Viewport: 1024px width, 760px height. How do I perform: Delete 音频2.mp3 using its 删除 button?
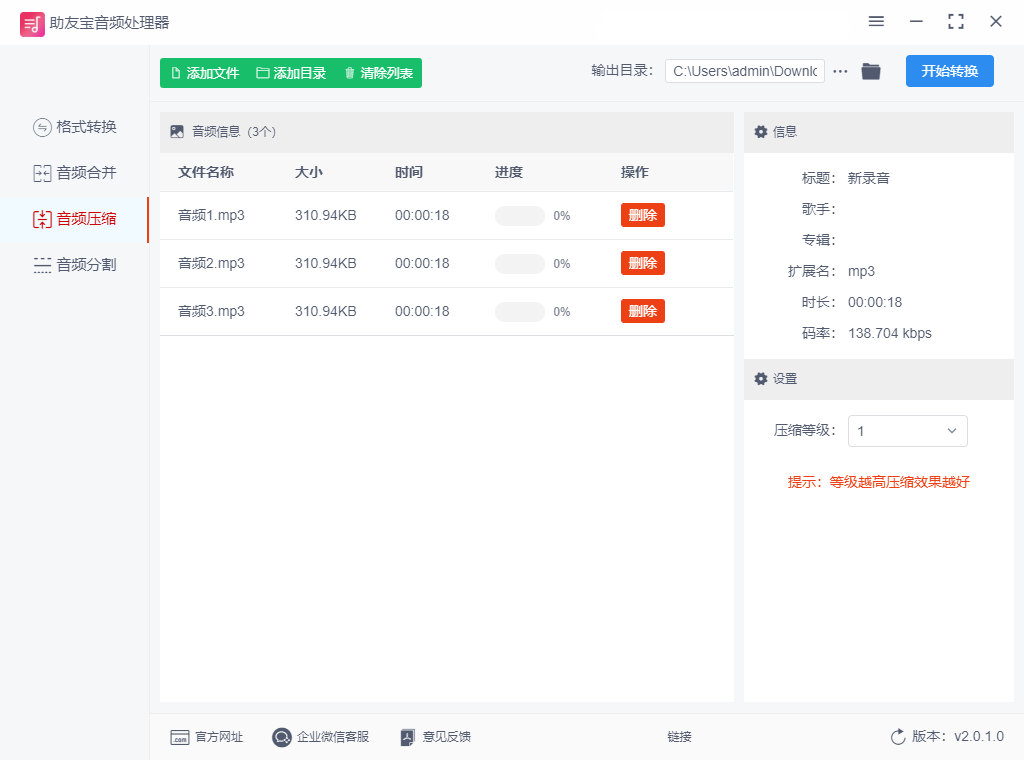[642, 263]
